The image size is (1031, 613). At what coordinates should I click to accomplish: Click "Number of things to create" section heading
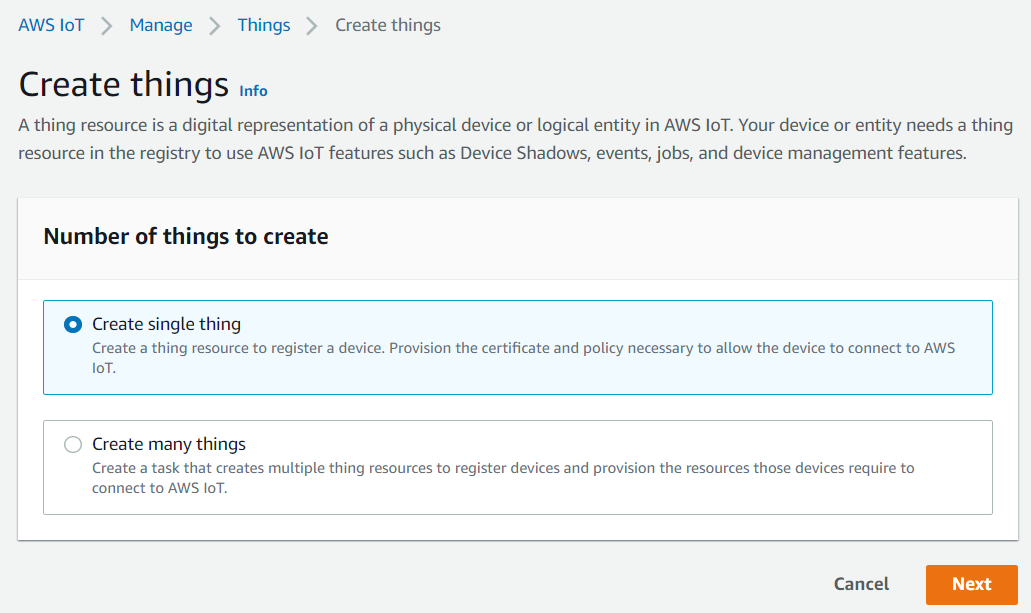coord(186,237)
